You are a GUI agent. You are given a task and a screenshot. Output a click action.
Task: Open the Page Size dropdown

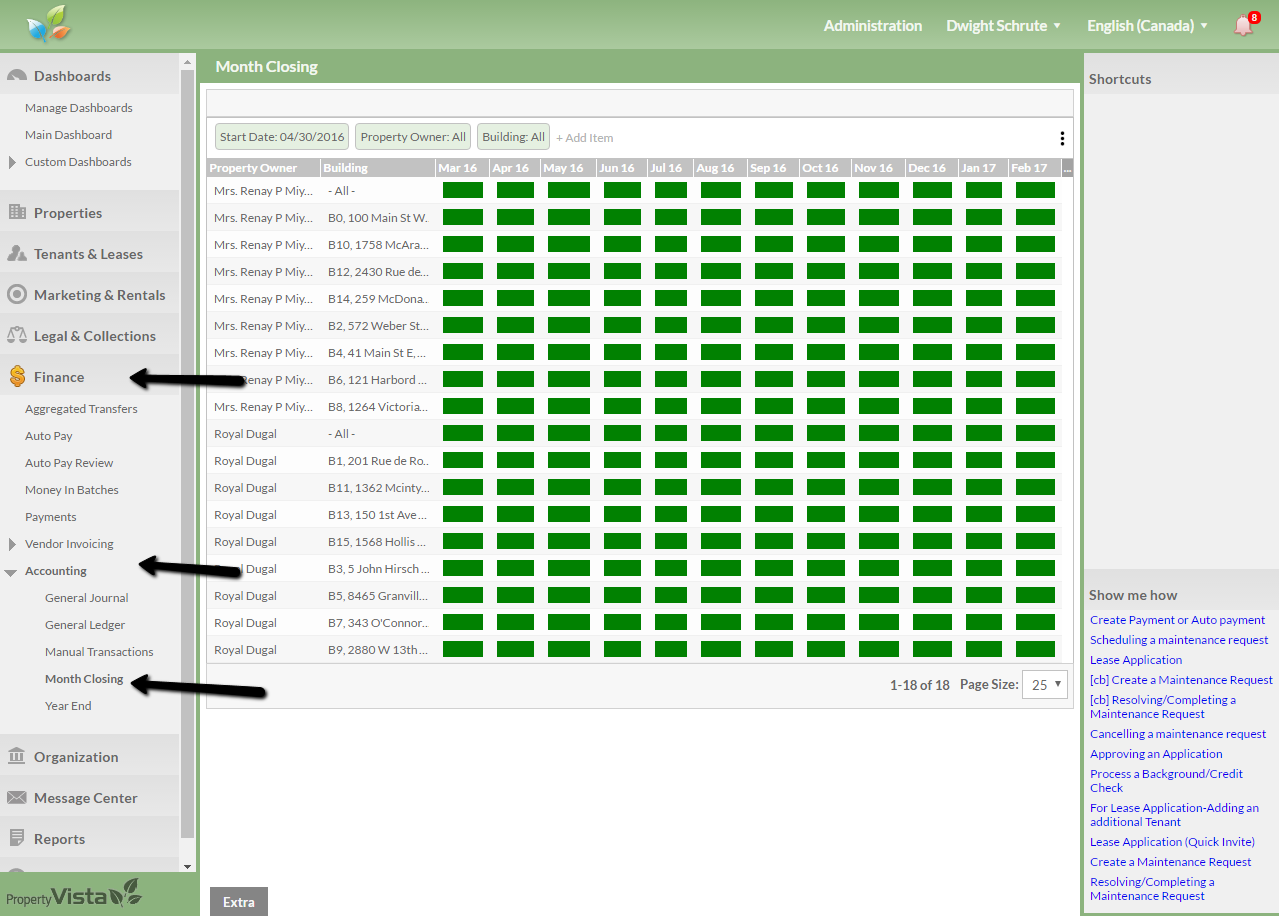click(1045, 685)
